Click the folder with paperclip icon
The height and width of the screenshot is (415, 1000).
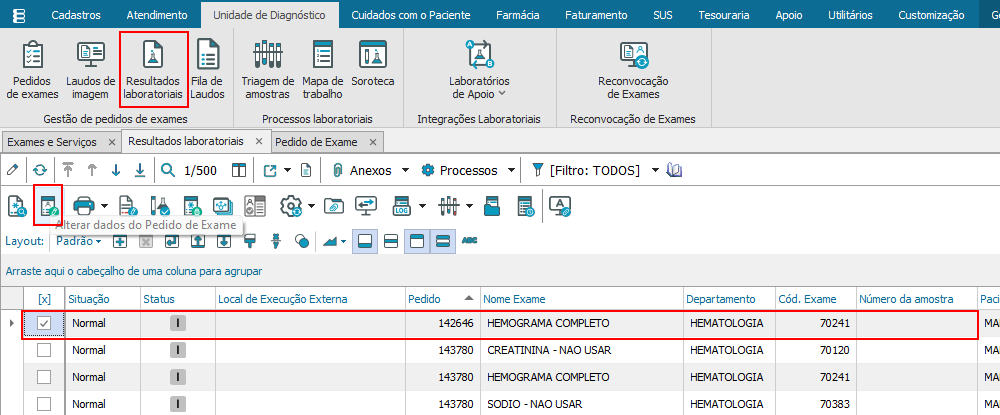click(332, 205)
